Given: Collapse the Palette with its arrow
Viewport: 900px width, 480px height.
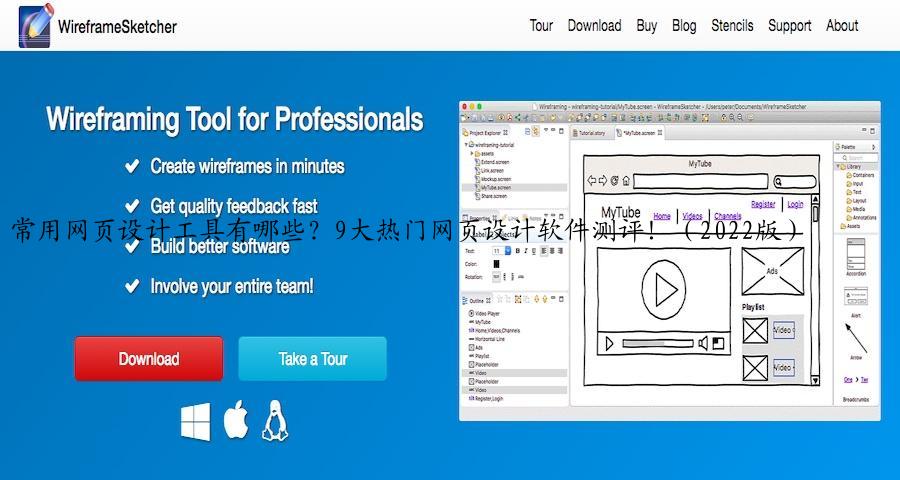Looking at the screenshot, I should (874, 148).
